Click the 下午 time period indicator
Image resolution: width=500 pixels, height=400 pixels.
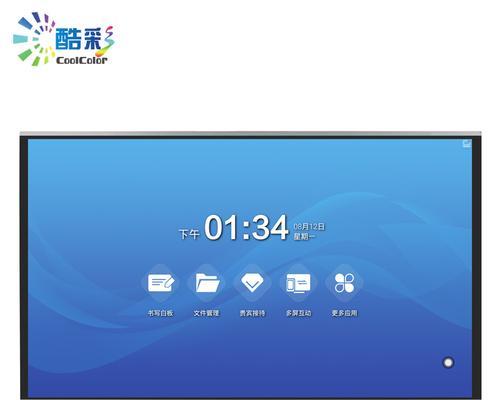[189, 234]
